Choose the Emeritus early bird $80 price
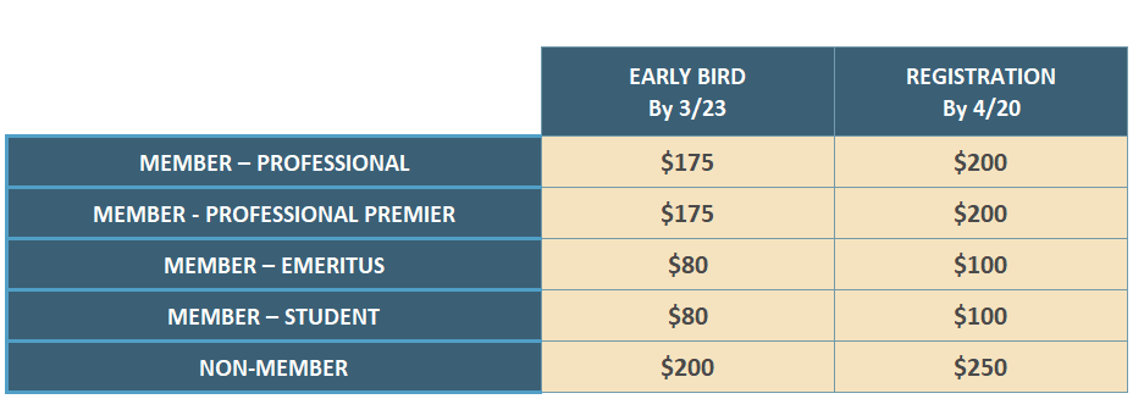 point(687,266)
